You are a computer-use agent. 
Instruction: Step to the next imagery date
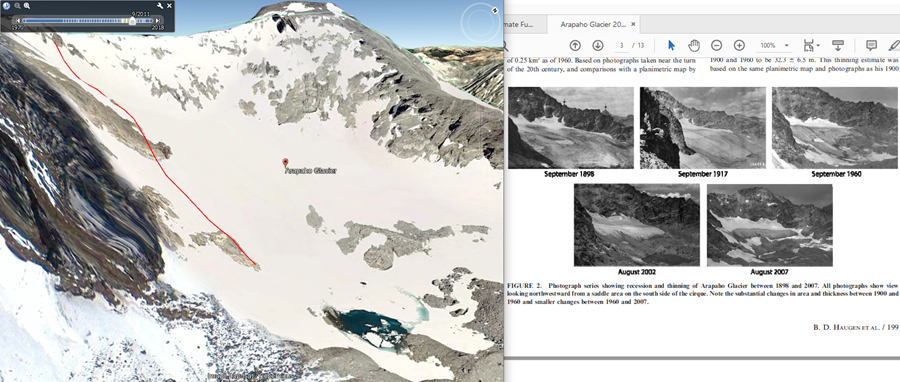[158, 21]
